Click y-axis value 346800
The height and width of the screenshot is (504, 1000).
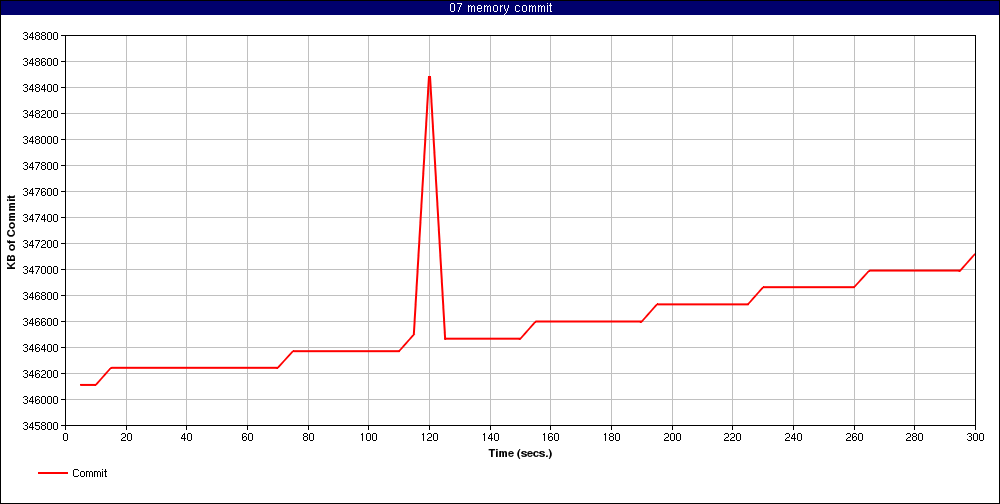point(40,296)
